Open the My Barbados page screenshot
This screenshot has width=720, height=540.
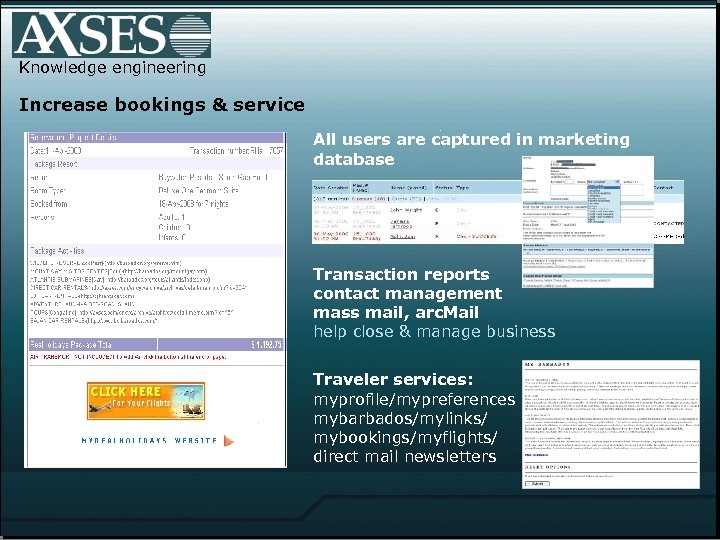coord(611,424)
